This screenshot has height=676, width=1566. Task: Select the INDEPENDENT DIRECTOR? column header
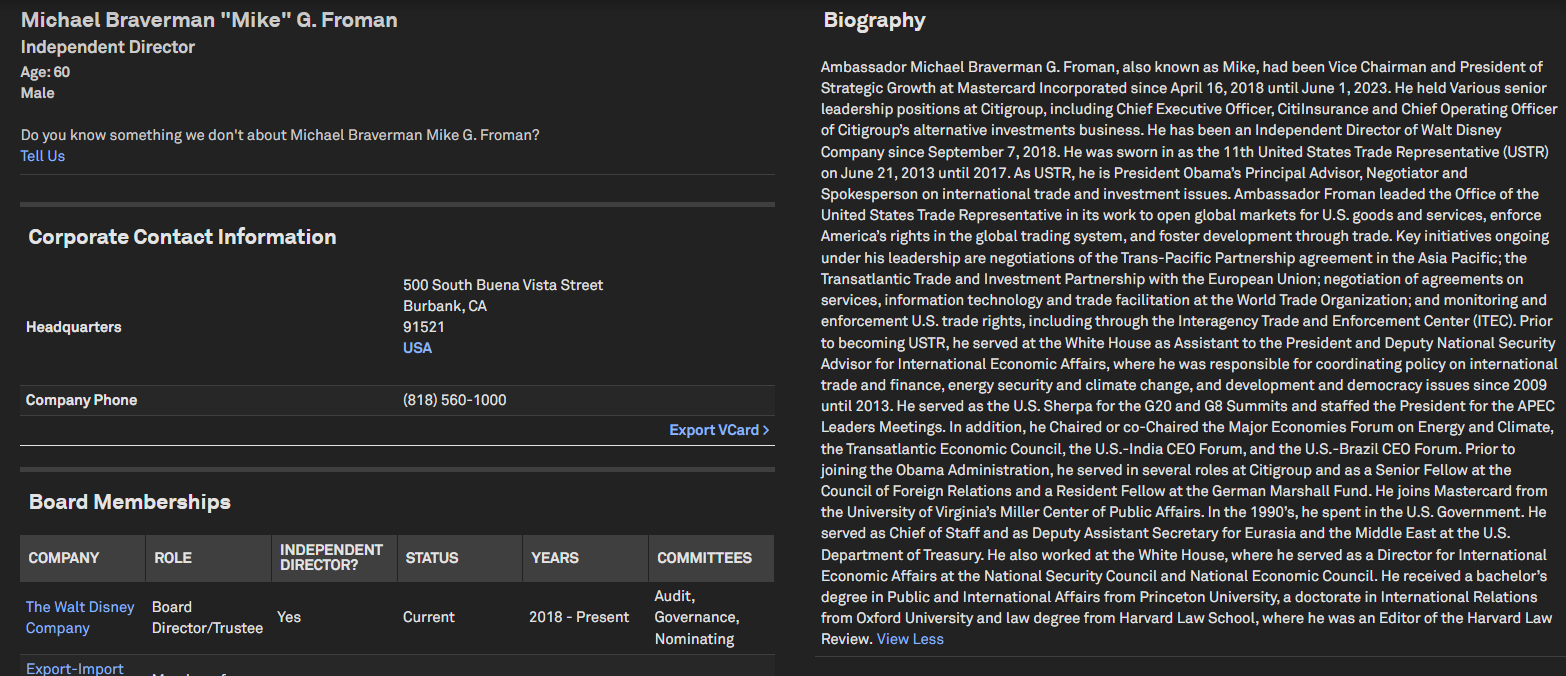(x=331, y=558)
